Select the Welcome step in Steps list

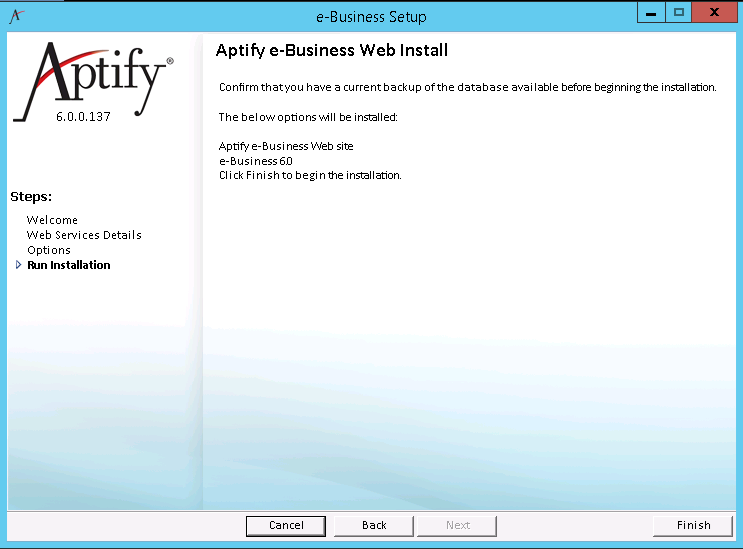pyautogui.click(x=52, y=220)
